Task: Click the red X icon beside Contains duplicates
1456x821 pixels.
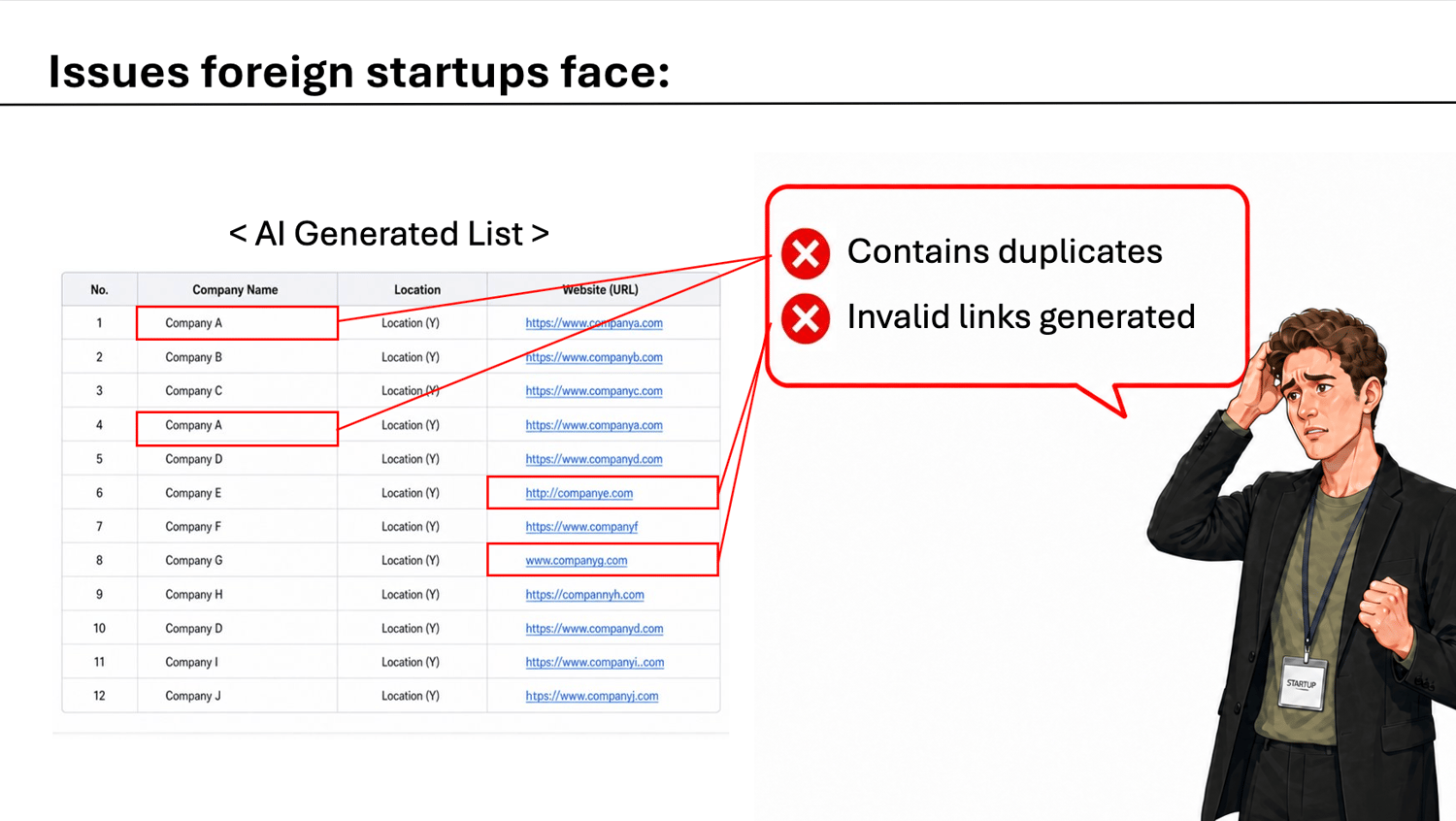Action: point(806,253)
